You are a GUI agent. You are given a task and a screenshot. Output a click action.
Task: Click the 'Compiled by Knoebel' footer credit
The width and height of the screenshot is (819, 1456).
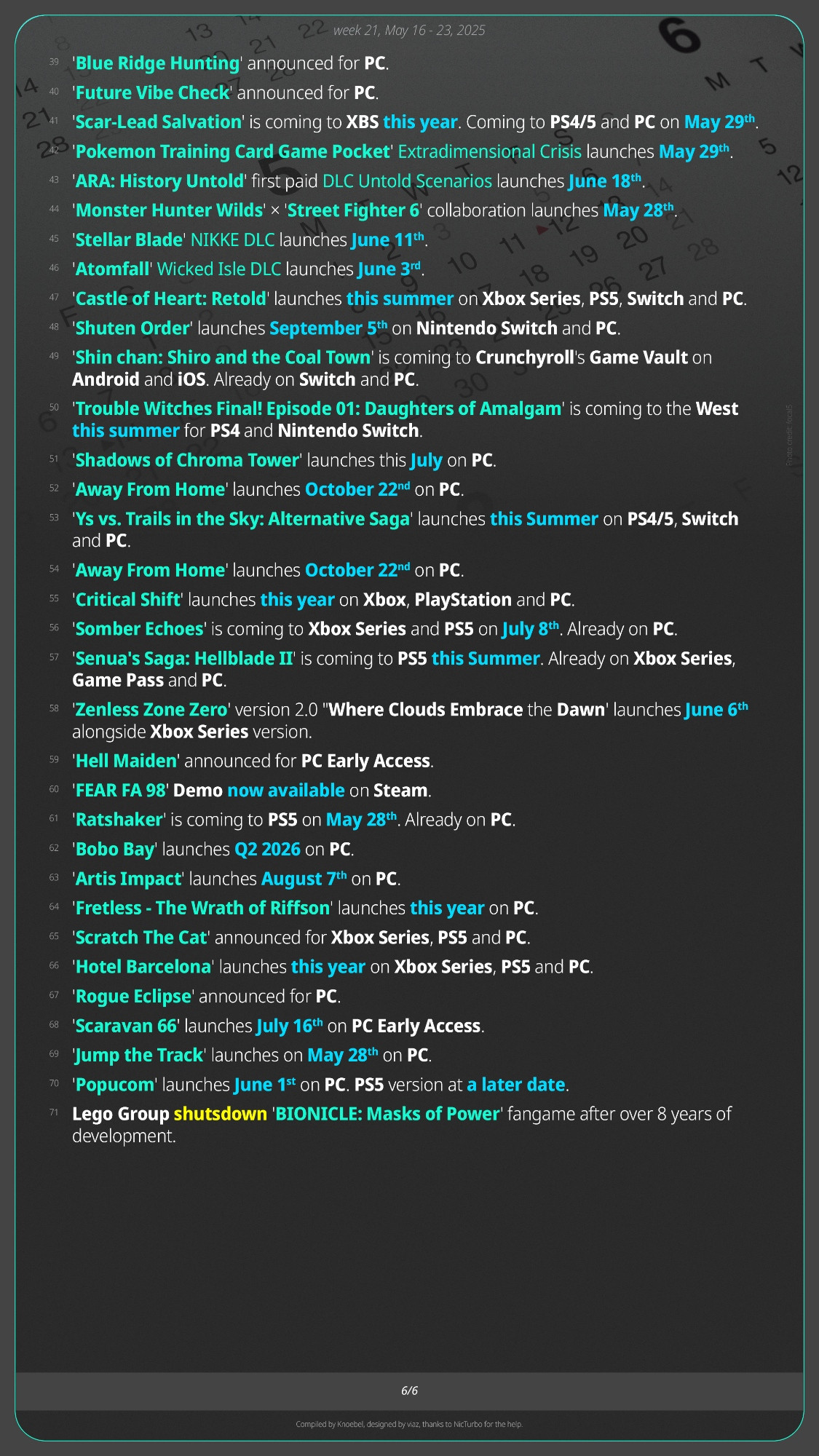409,1424
